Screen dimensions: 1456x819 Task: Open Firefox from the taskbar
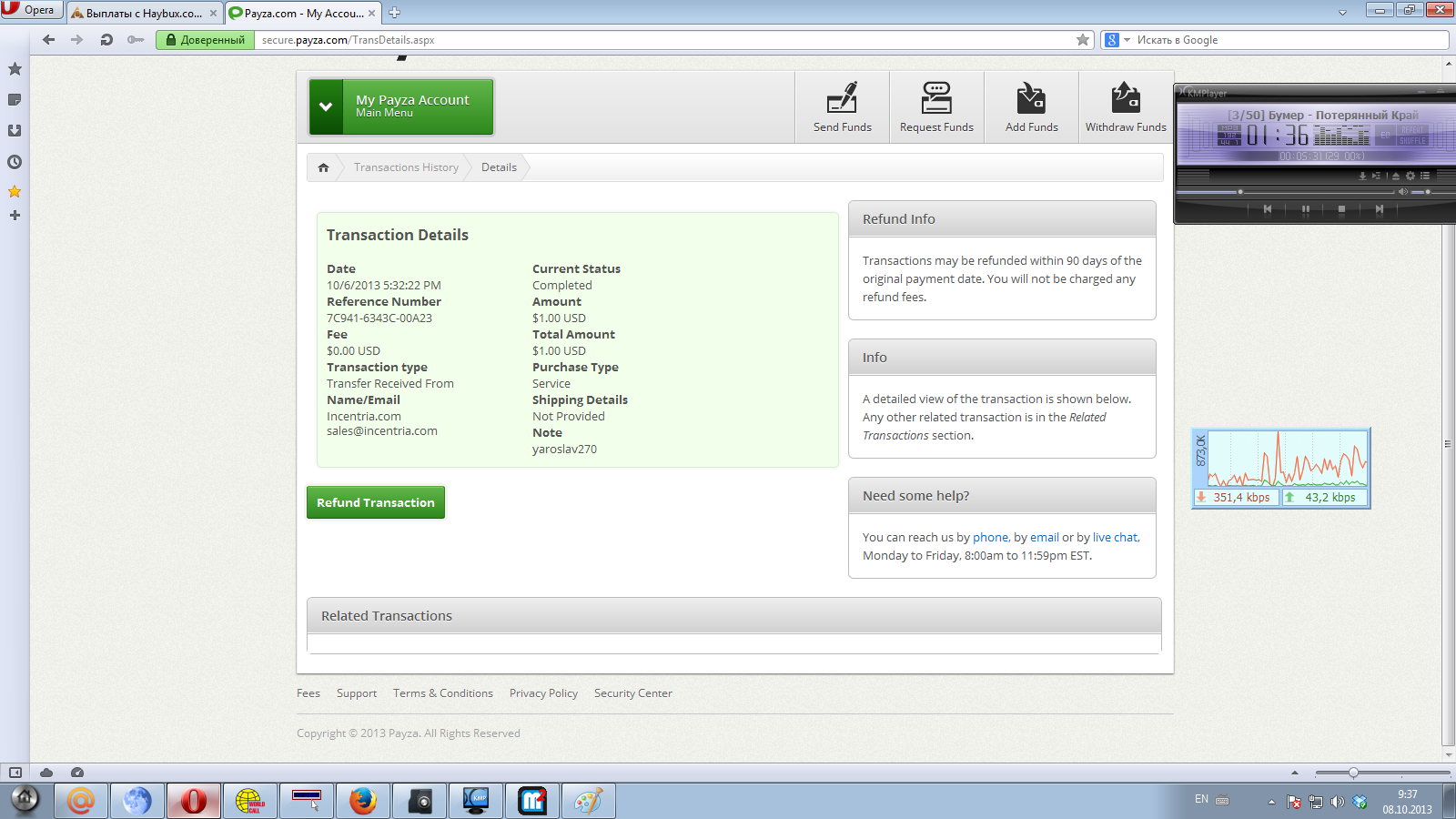coord(362,801)
